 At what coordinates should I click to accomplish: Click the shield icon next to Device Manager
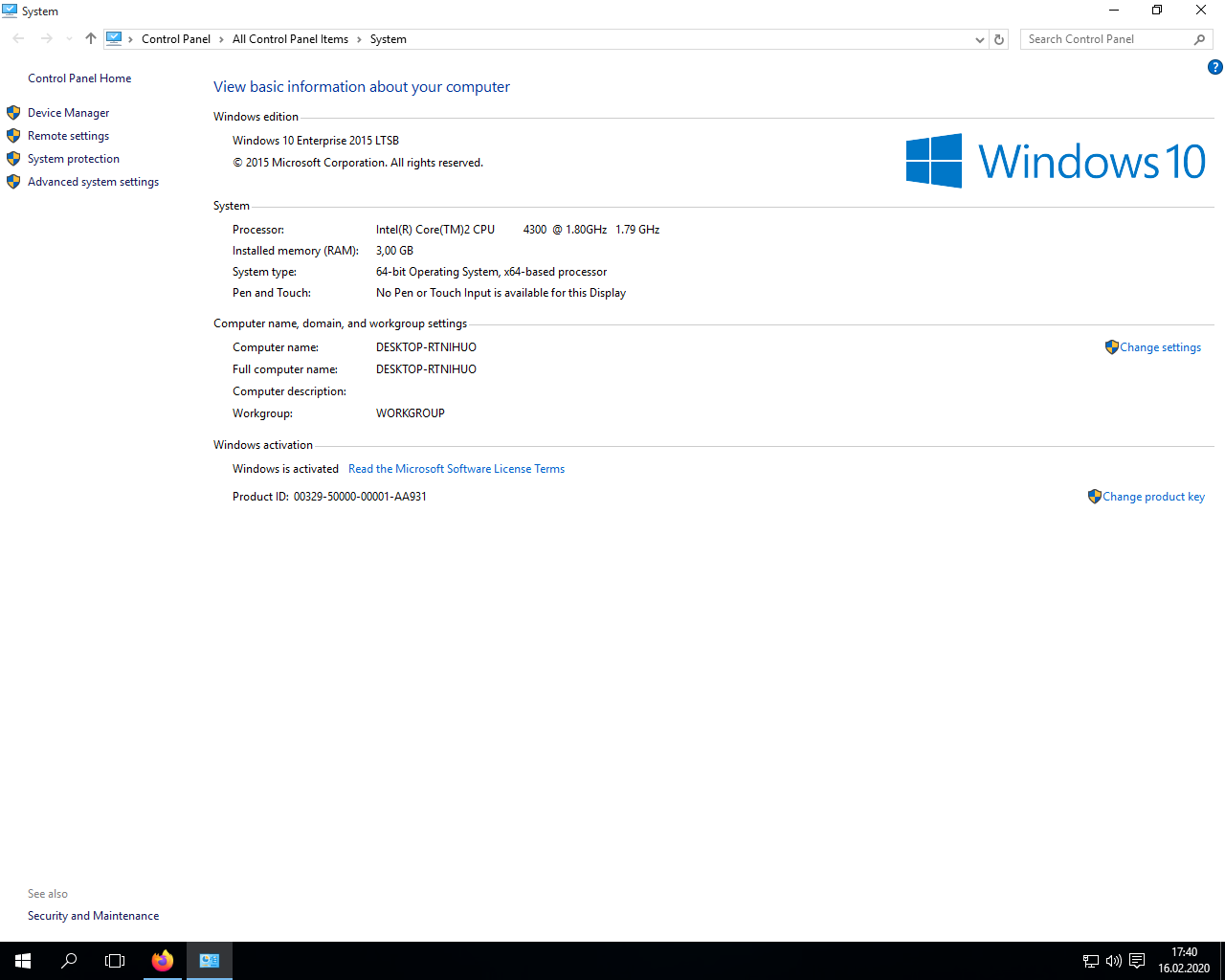pyautogui.click(x=13, y=113)
